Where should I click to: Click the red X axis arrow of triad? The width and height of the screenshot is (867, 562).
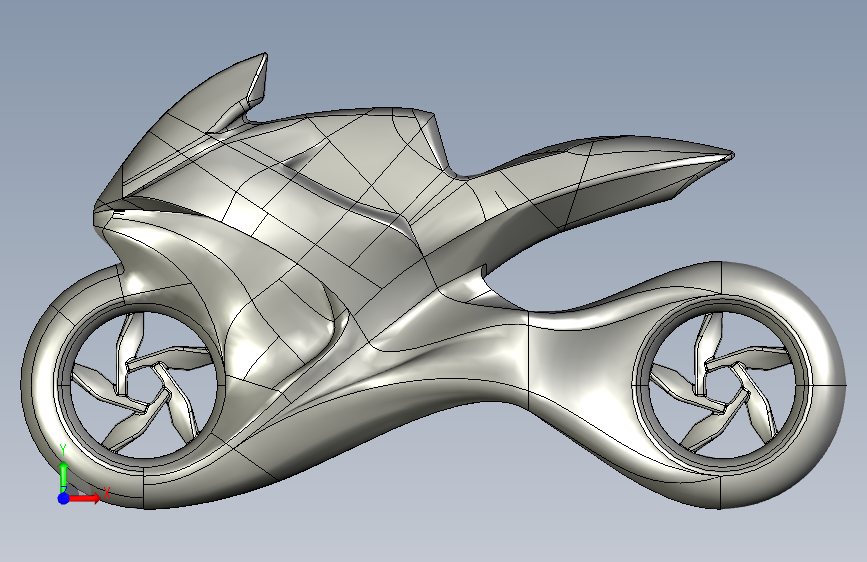(x=84, y=498)
